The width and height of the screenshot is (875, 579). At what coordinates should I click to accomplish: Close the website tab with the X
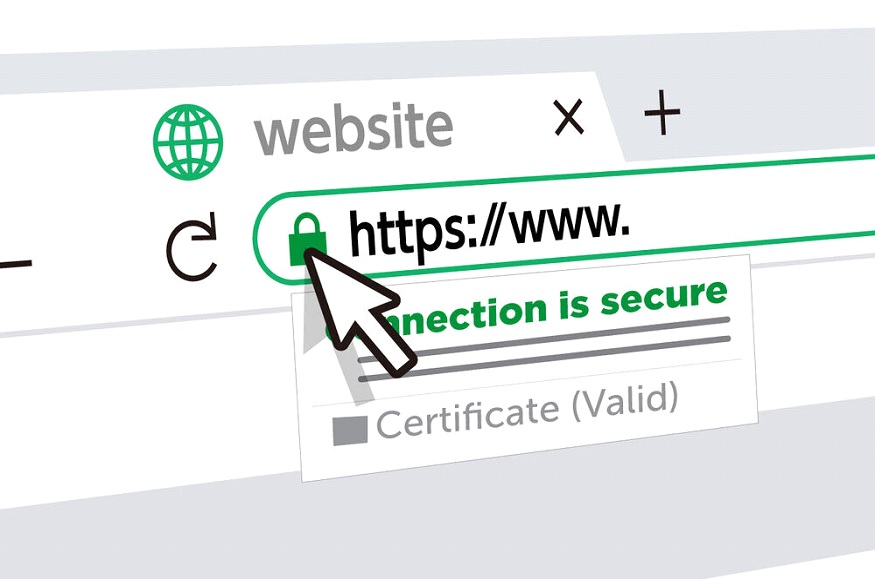pos(569,117)
